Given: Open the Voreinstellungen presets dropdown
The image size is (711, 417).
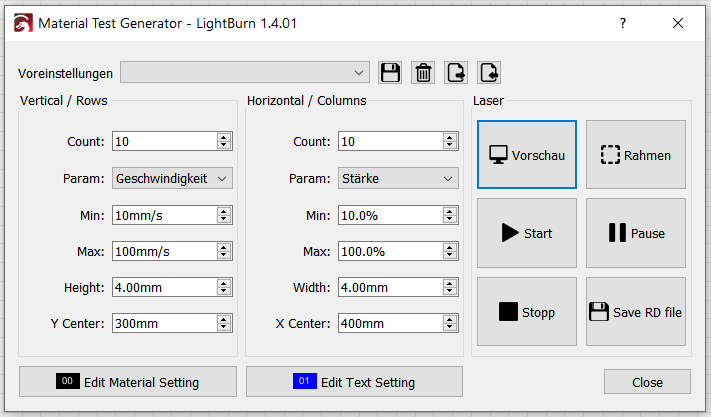Looking at the screenshot, I should tap(245, 73).
